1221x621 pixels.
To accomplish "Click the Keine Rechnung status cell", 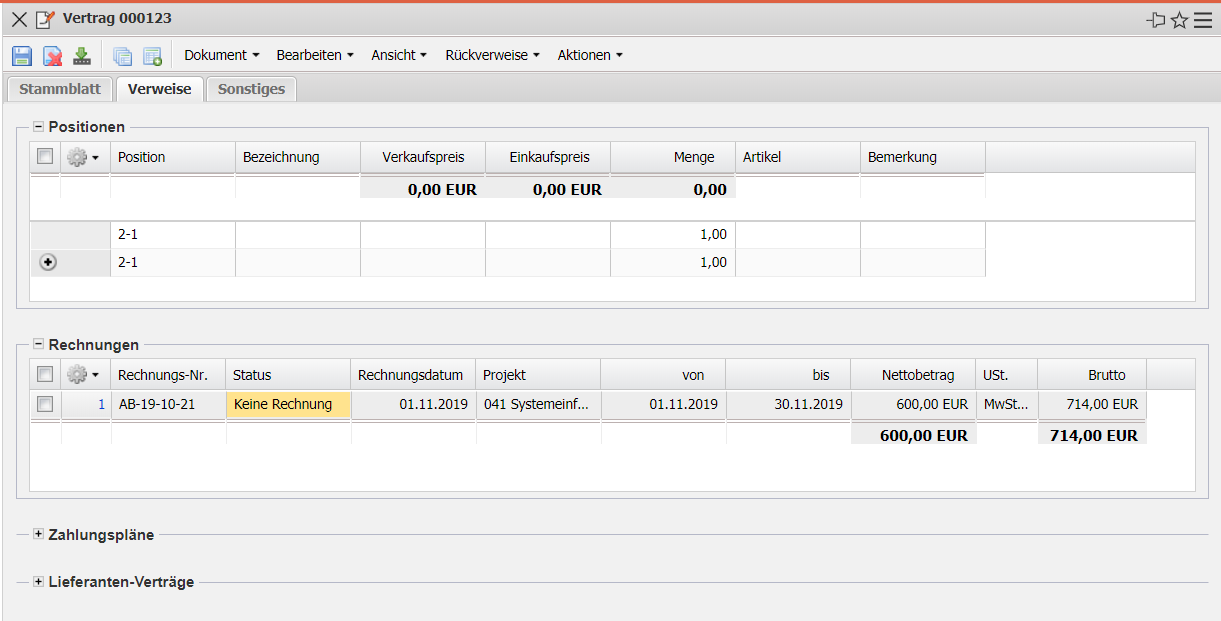I will [288, 405].
